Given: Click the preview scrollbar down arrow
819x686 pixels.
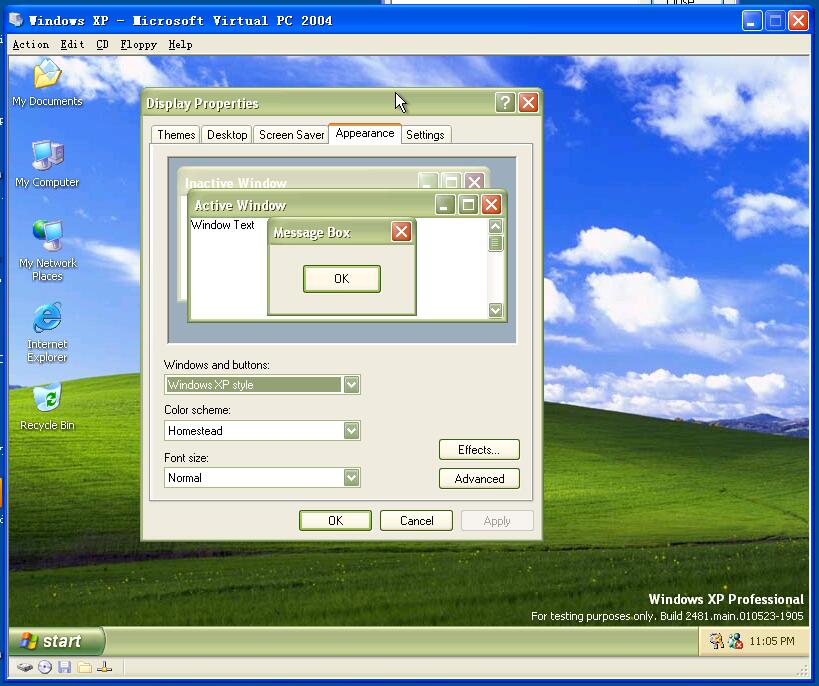Looking at the screenshot, I should [x=495, y=310].
